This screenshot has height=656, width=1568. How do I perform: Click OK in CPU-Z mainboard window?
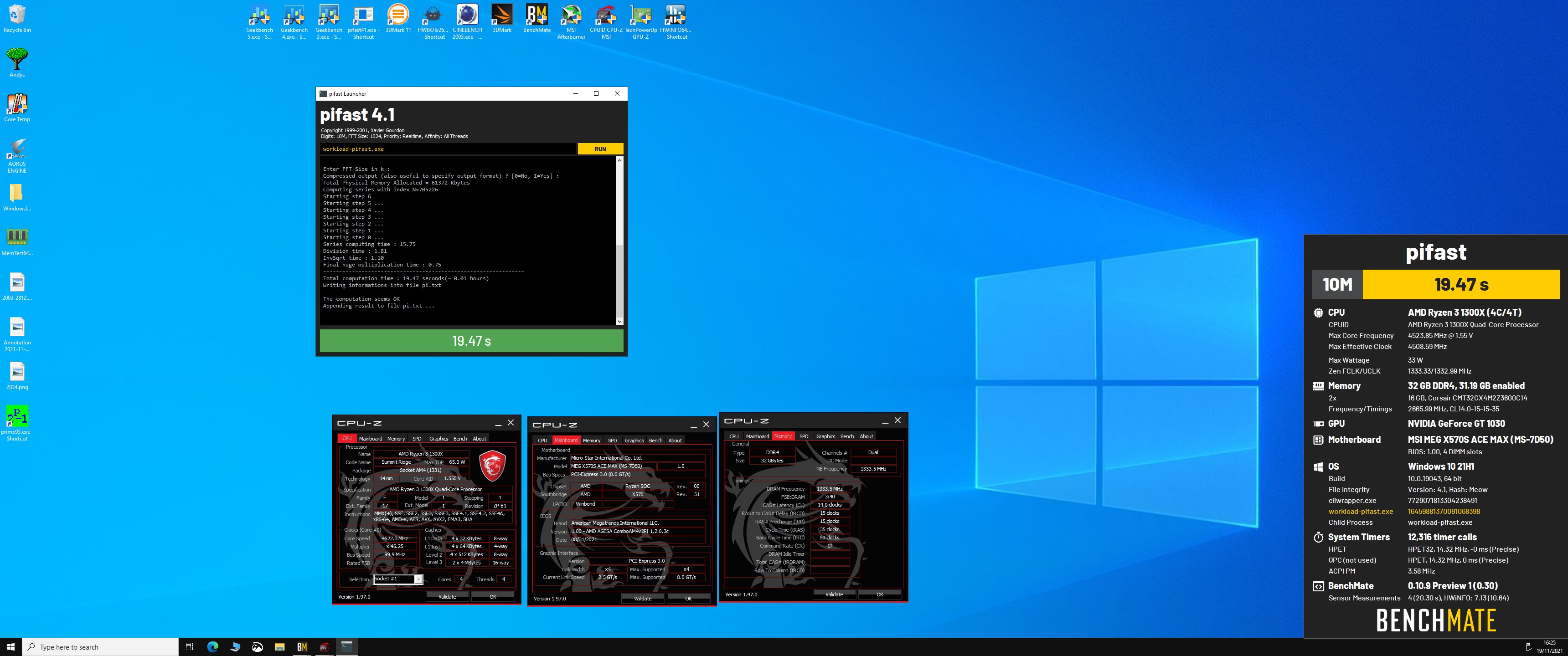coord(688,598)
